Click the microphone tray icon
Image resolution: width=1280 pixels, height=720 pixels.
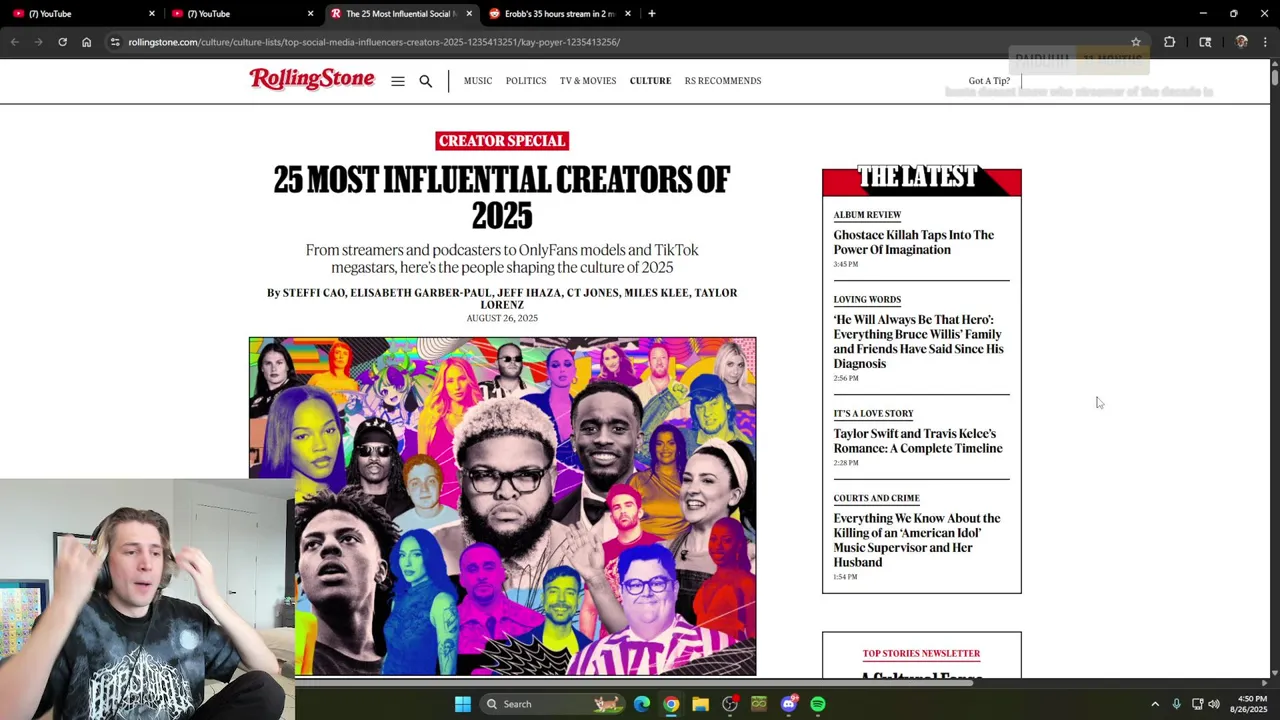(1176, 704)
